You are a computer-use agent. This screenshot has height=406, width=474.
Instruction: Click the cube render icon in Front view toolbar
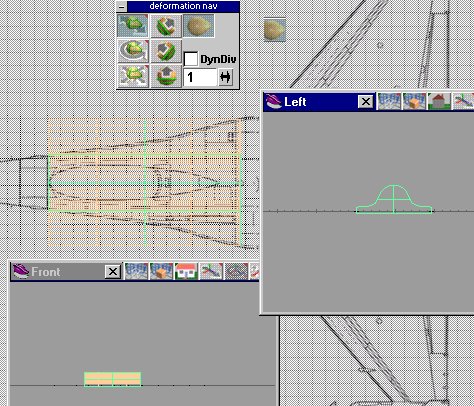pos(161,271)
